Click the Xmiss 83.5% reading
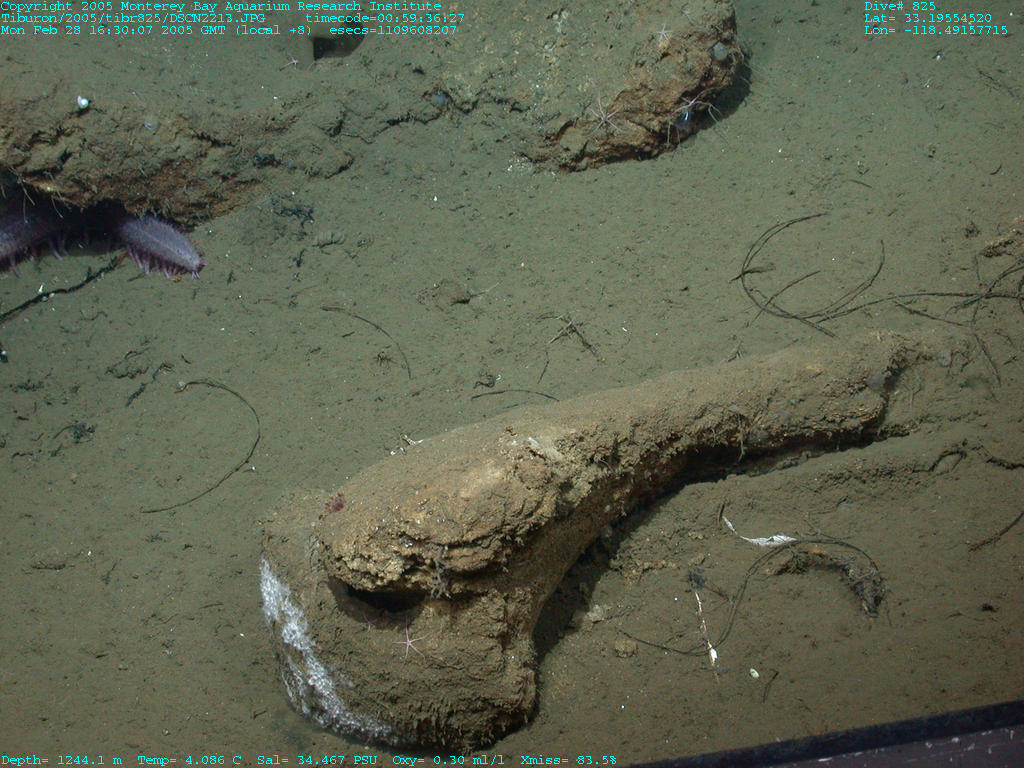Screen dimensions: 1024x768 (568, 760)
